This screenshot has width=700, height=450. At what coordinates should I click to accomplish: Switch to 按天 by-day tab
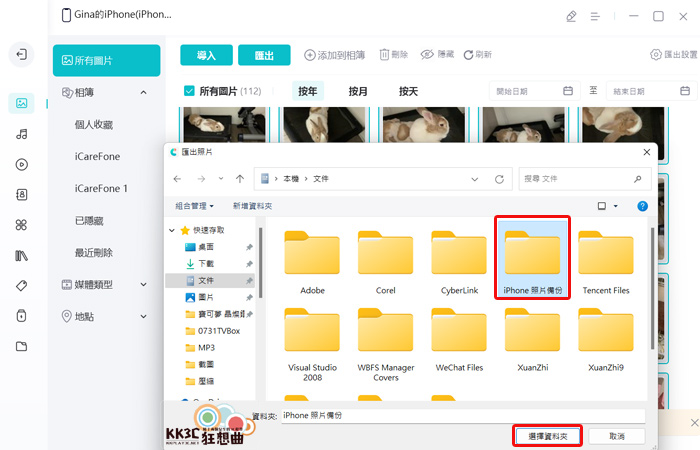pyautogui.click(x=408, y=91)
